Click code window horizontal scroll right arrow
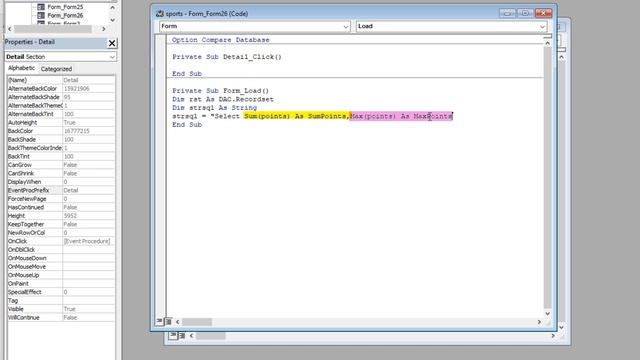Screen dimensions: 640x360 click(x=539, y=322)
